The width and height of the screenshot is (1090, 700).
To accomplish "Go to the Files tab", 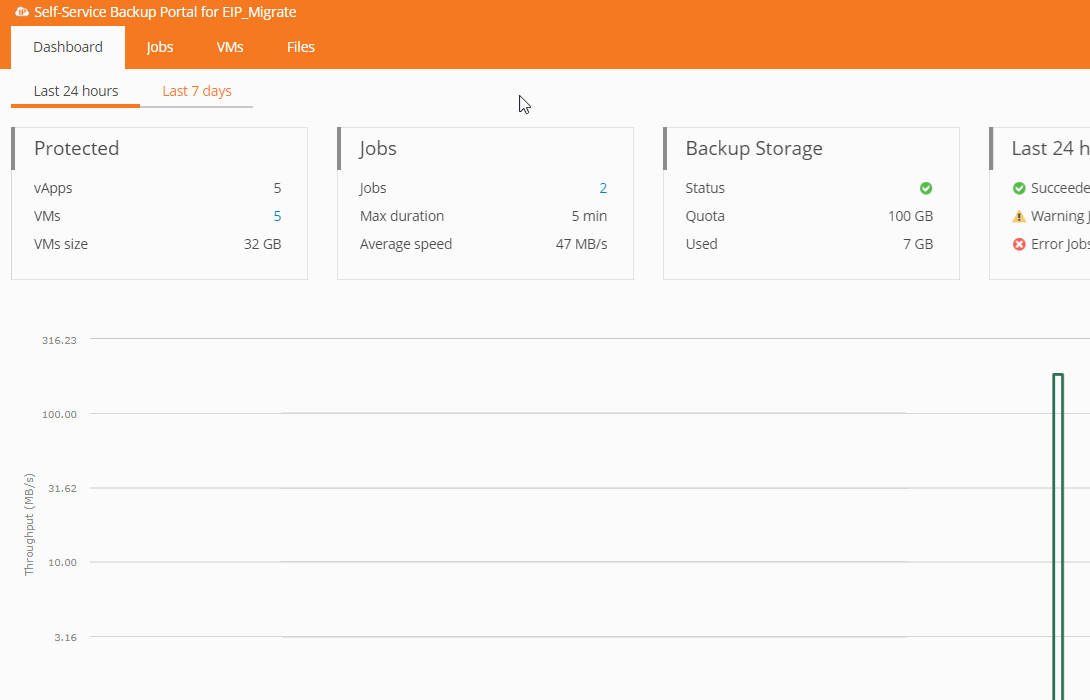I will tap(301, 47).
